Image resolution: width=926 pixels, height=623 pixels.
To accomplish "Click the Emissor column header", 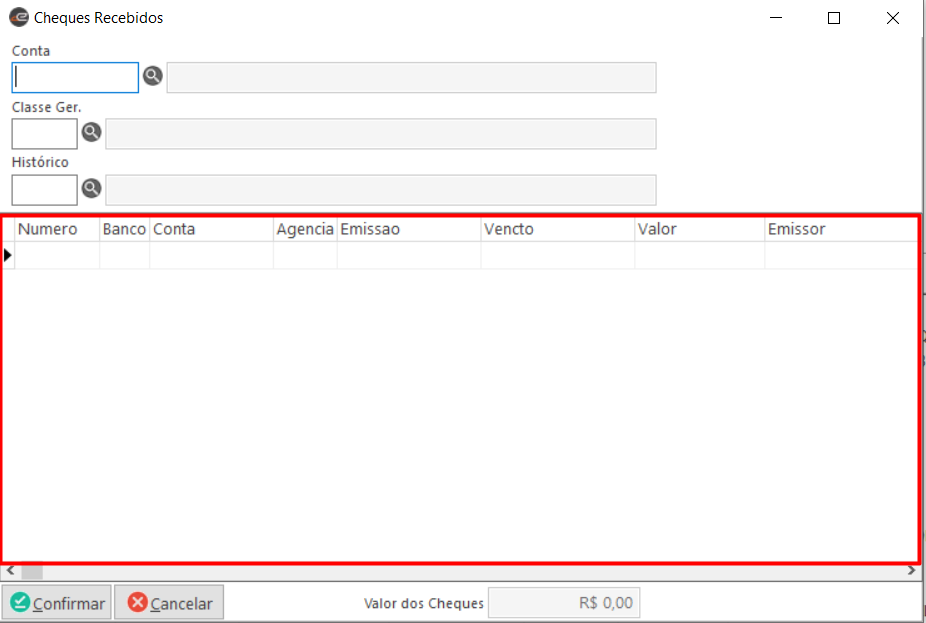I will (x=840, y=229).
